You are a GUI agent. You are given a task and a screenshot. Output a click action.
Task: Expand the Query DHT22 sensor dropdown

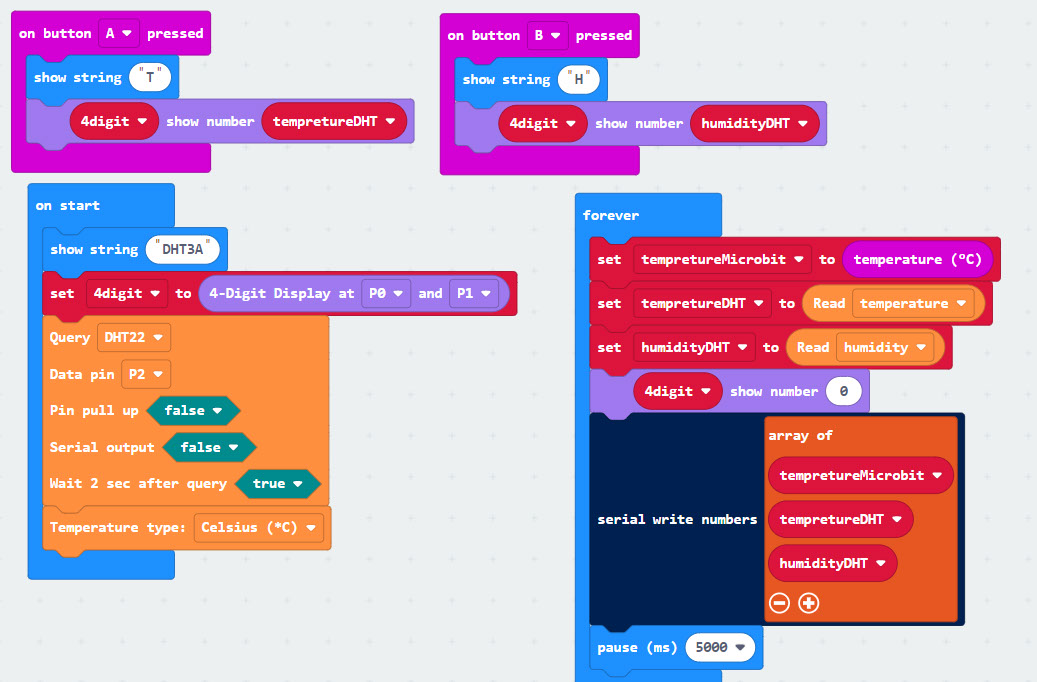tap(133, 338)
